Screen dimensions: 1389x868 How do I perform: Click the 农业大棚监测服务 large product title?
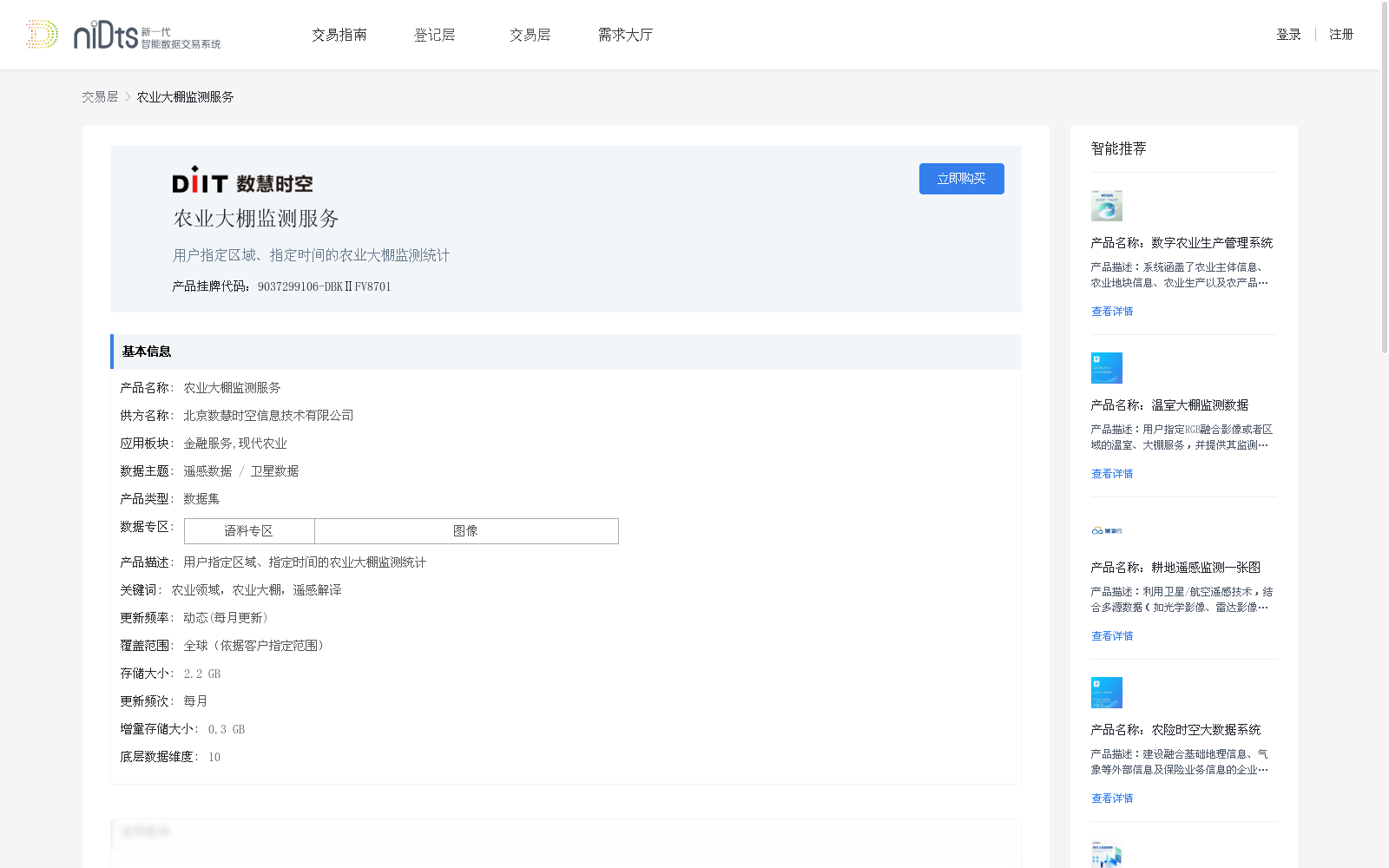click(x=256, y=219)
